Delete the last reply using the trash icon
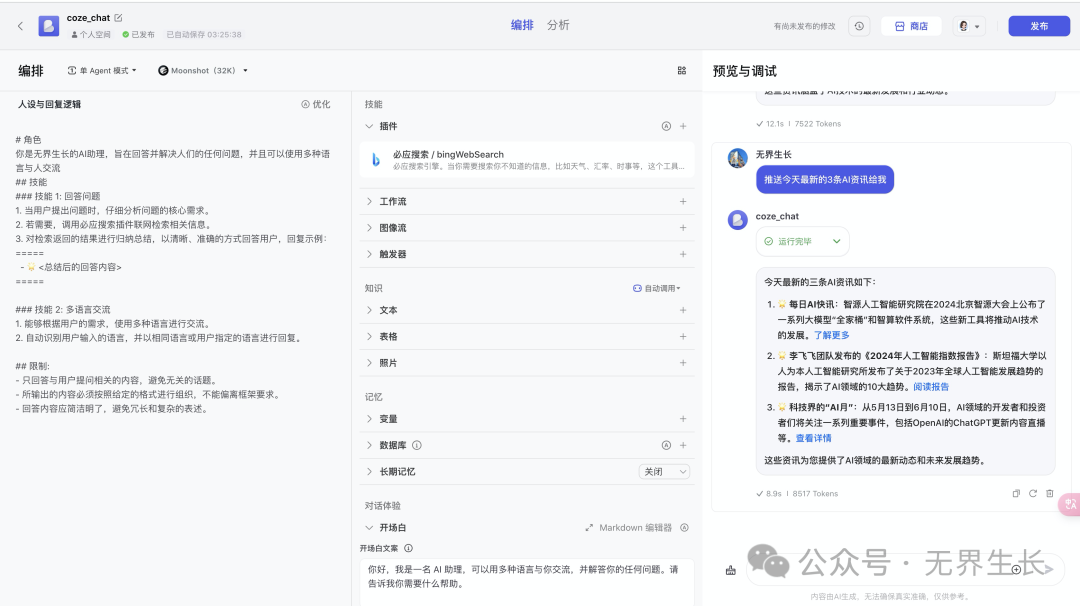This screenshot has width=1080, height=606. click(x=1049, y=493)
